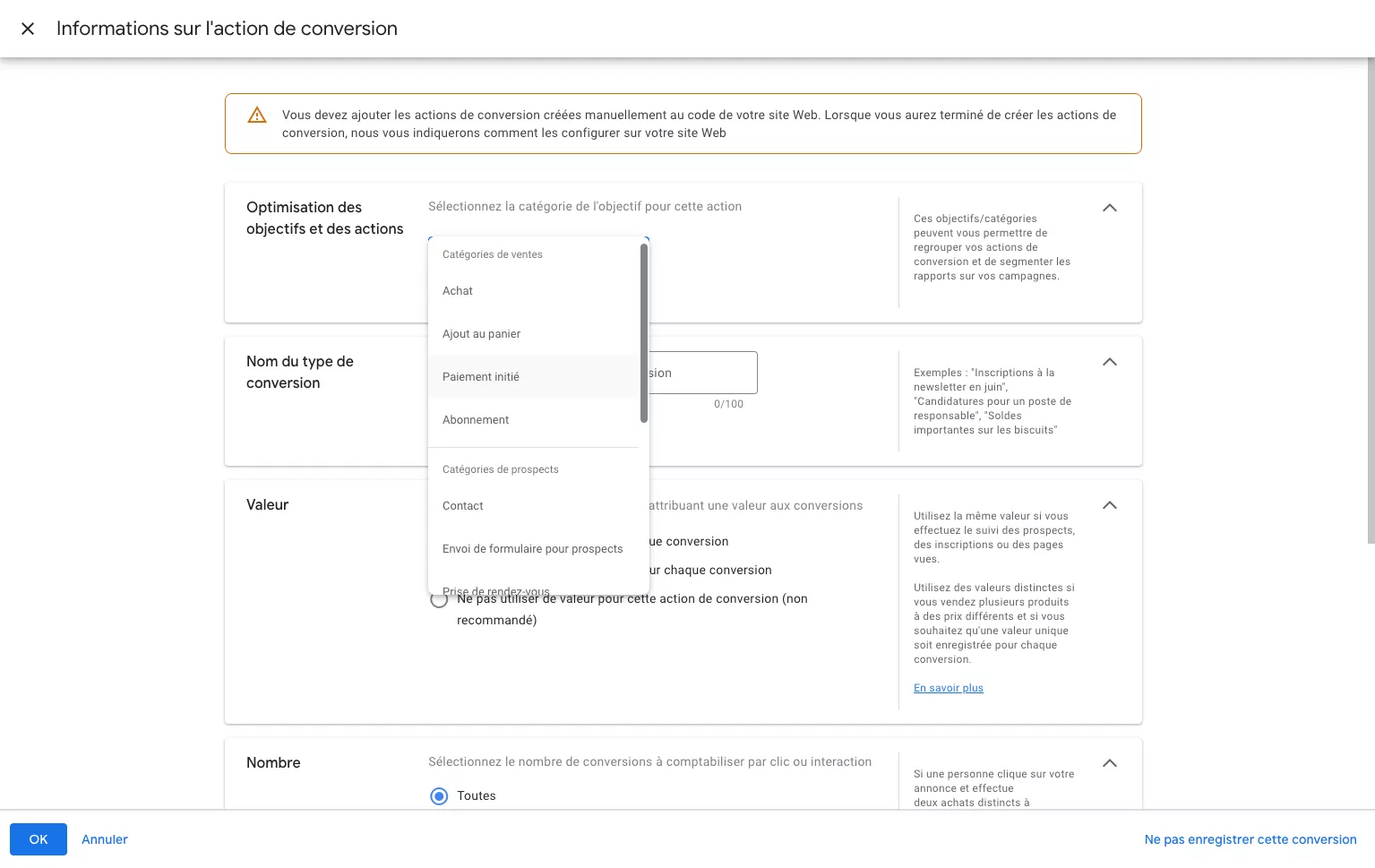This screenshot has width=1375, height=868.
Task: Collapse the "Nombre" section
Action: point(1109,762)
